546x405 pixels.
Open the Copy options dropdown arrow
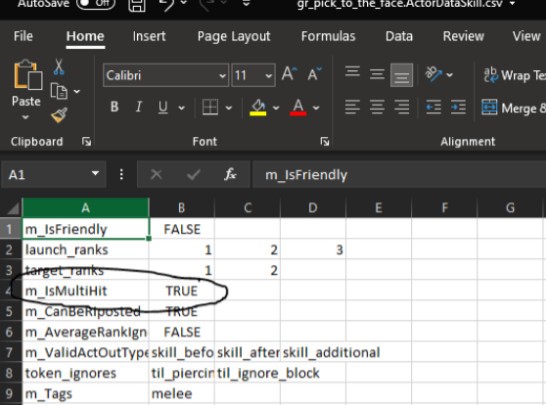[x=77, y=92]
